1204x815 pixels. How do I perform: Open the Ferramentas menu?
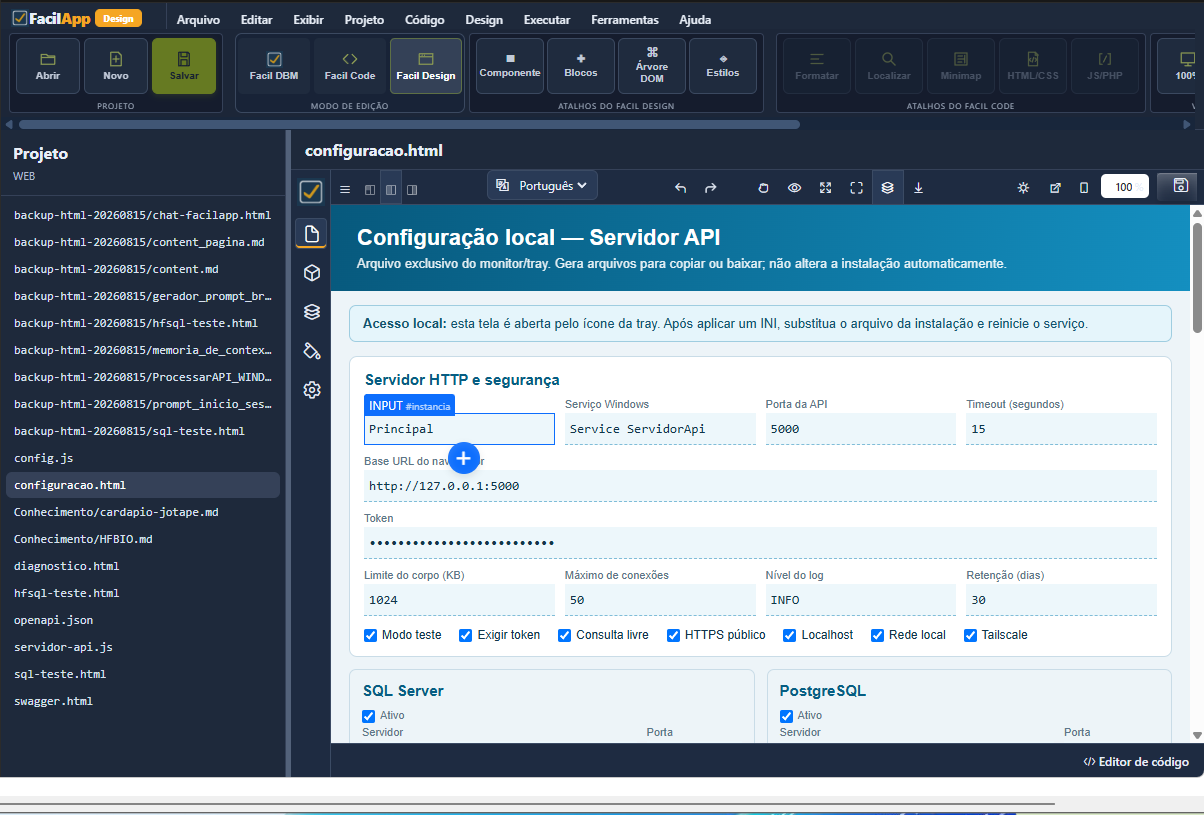point(625,20)
